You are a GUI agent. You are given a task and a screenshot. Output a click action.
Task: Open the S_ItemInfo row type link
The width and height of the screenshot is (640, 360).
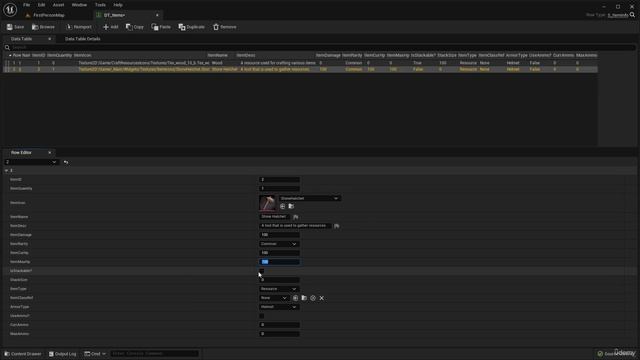(618, 15)
